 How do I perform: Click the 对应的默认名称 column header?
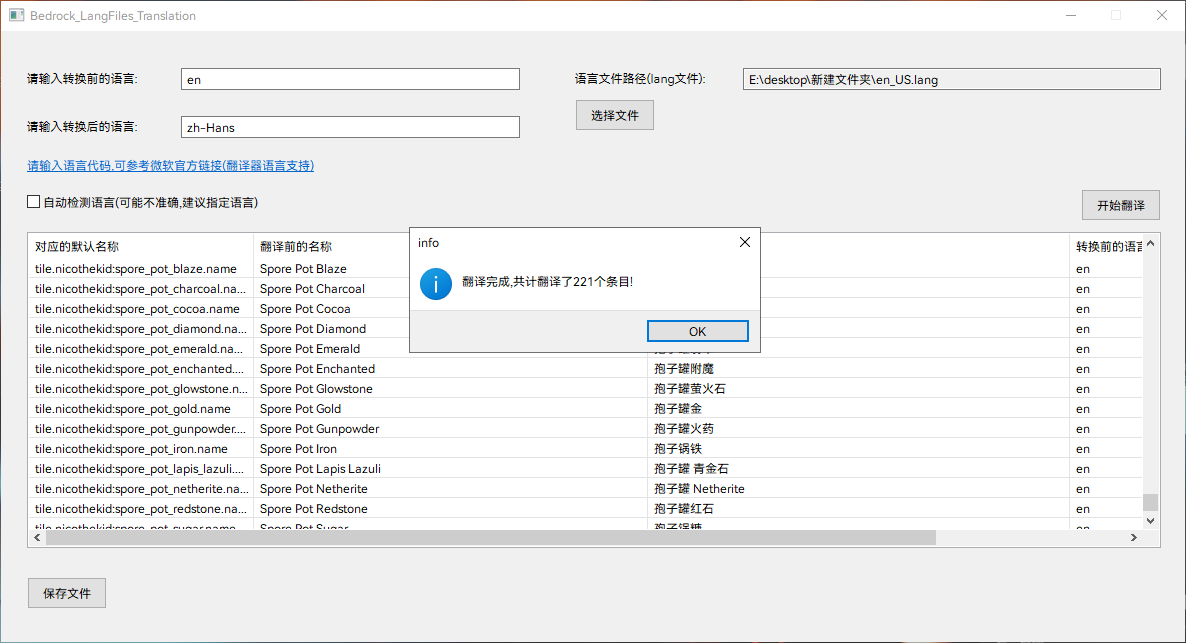click(140, 246)
